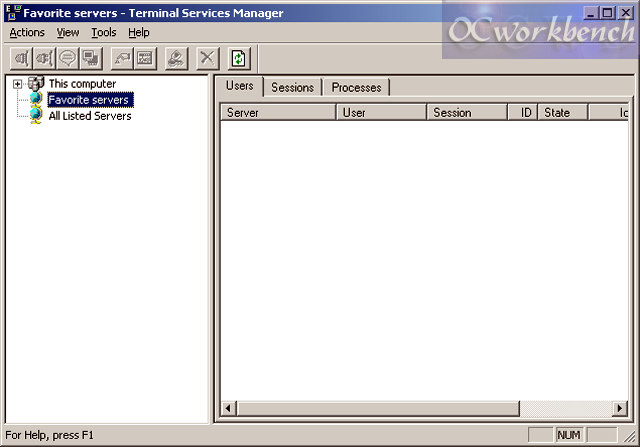
Task: Minimize the Terminal Services Manager window
Action: (590, 13)
